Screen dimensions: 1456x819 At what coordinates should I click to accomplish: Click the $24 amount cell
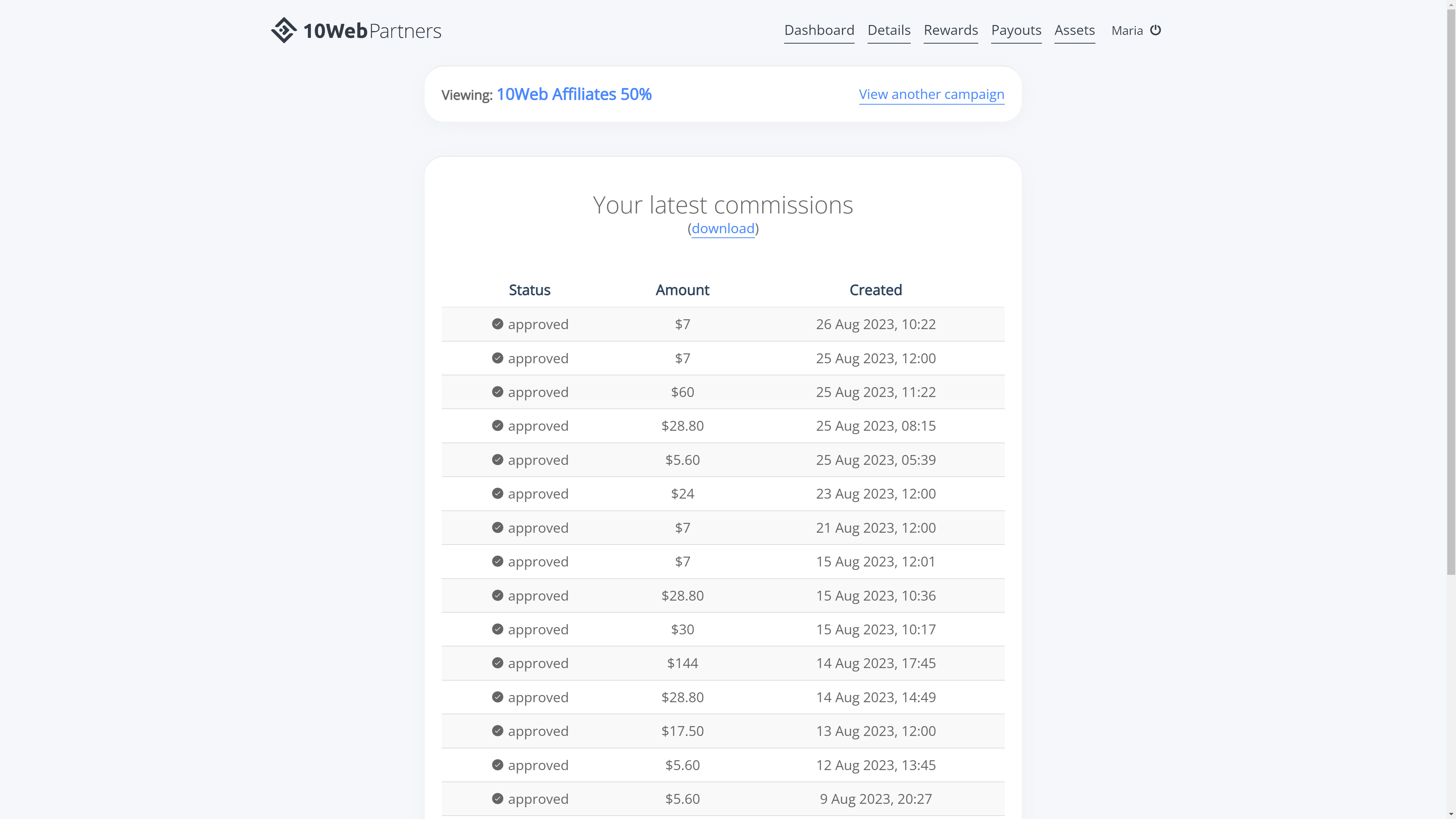[x=682, y=494]
